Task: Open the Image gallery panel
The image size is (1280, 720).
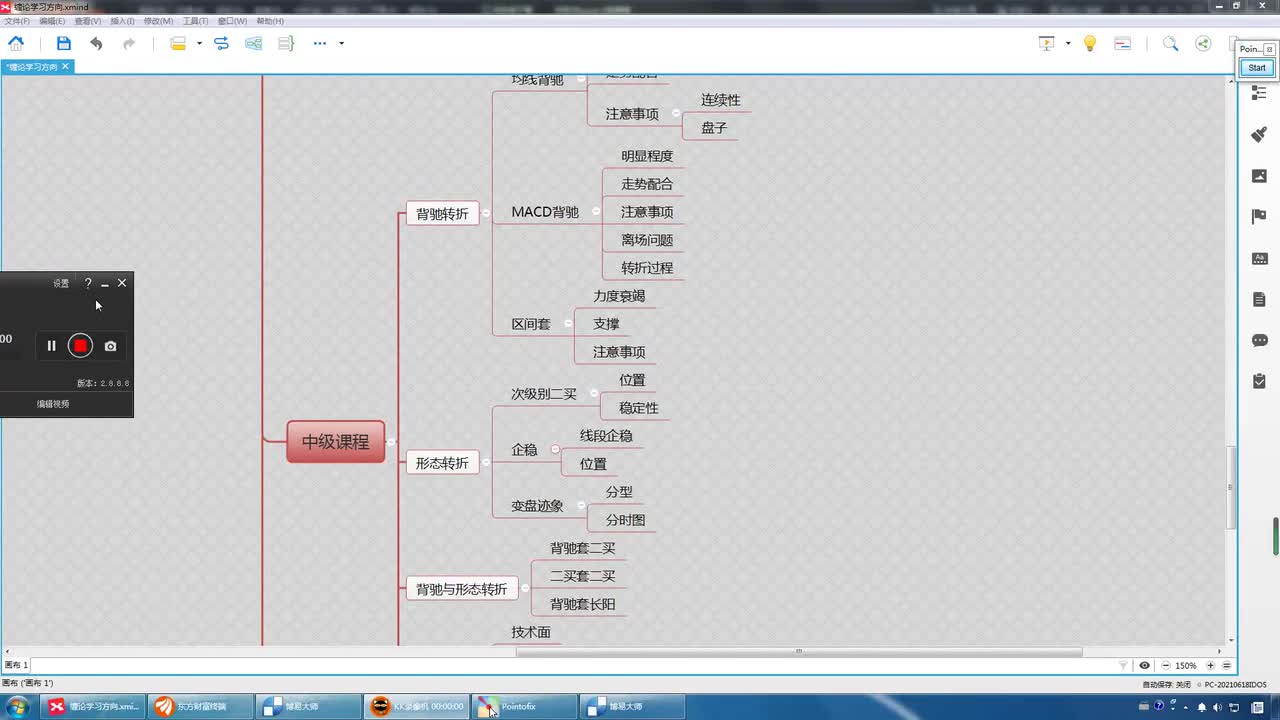Action: click(x=1259, y=175)
